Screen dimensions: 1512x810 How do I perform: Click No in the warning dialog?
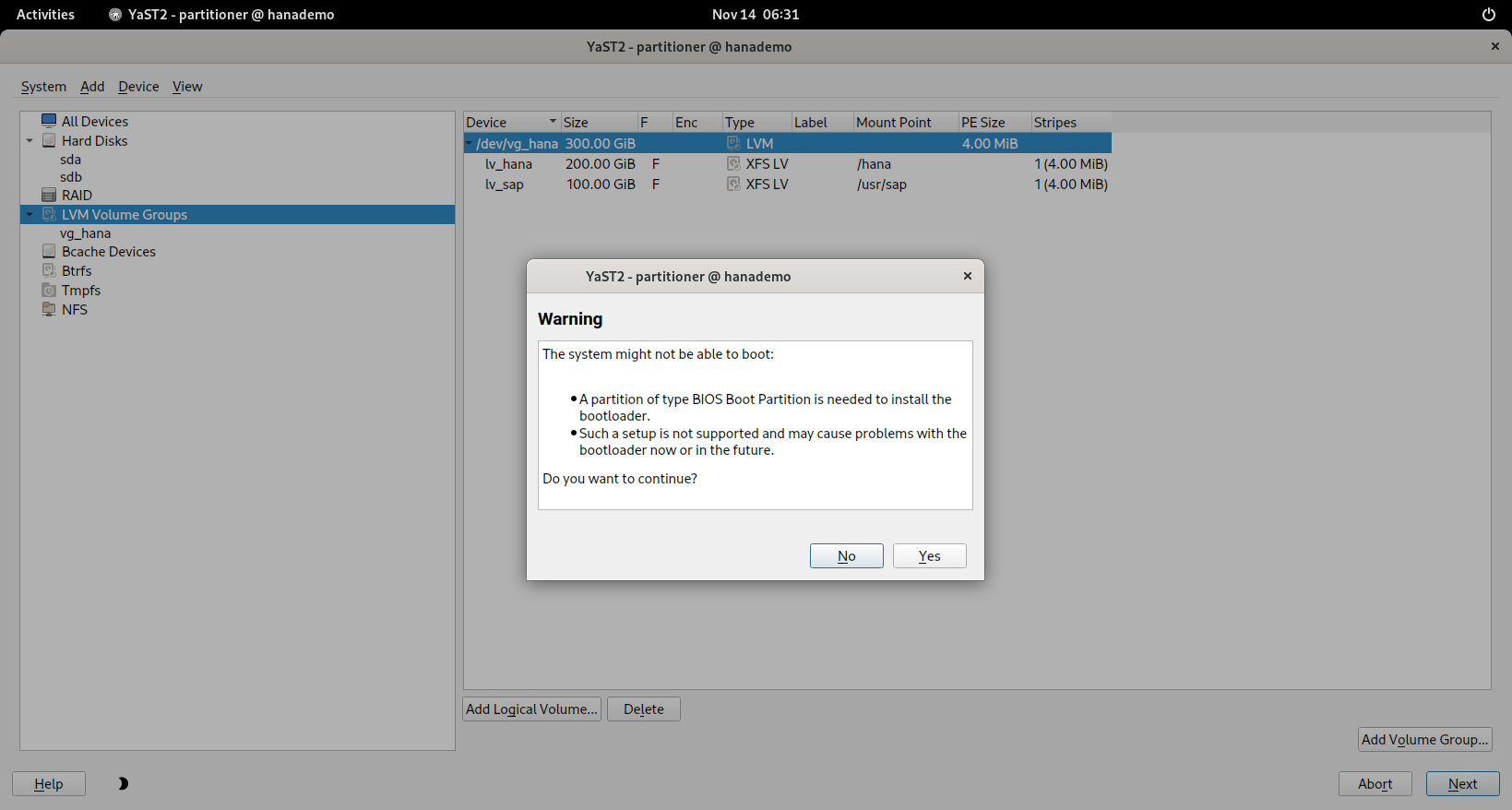pyautogui.click(x=847, y=555)
